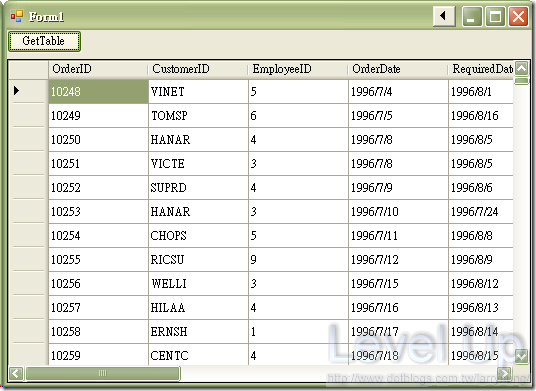Select the TOMSP customer cell

pyautogui.click(x=199, y=116)
